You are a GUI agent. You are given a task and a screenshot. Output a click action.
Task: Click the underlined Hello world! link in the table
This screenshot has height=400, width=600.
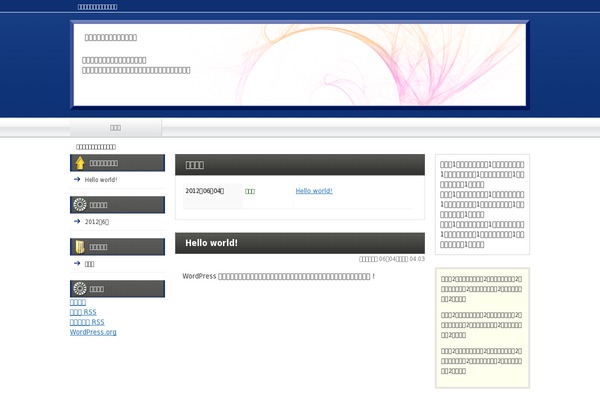click(x=314, y=191)
